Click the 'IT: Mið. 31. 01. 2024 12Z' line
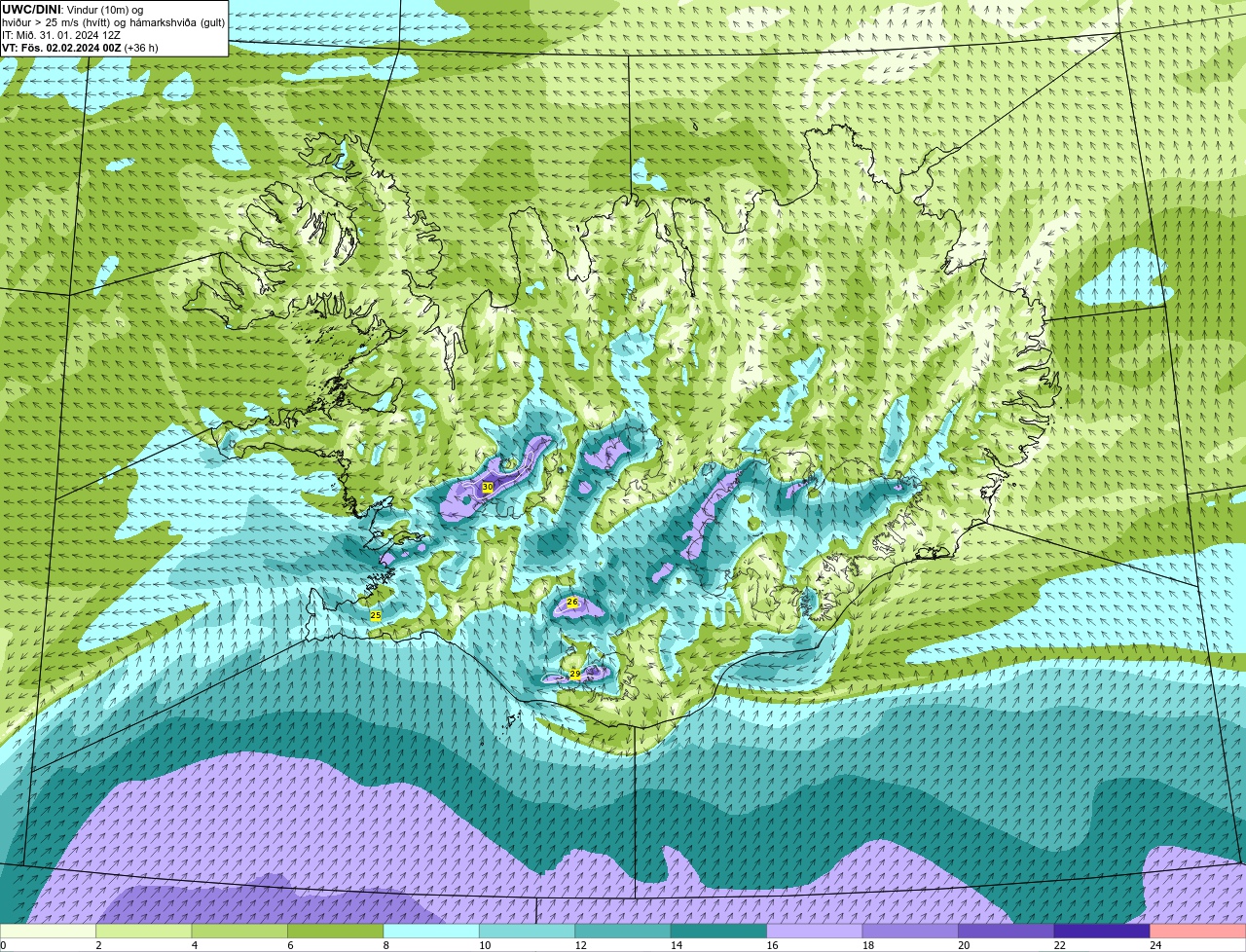1246x952 pixels. (61, 35)
